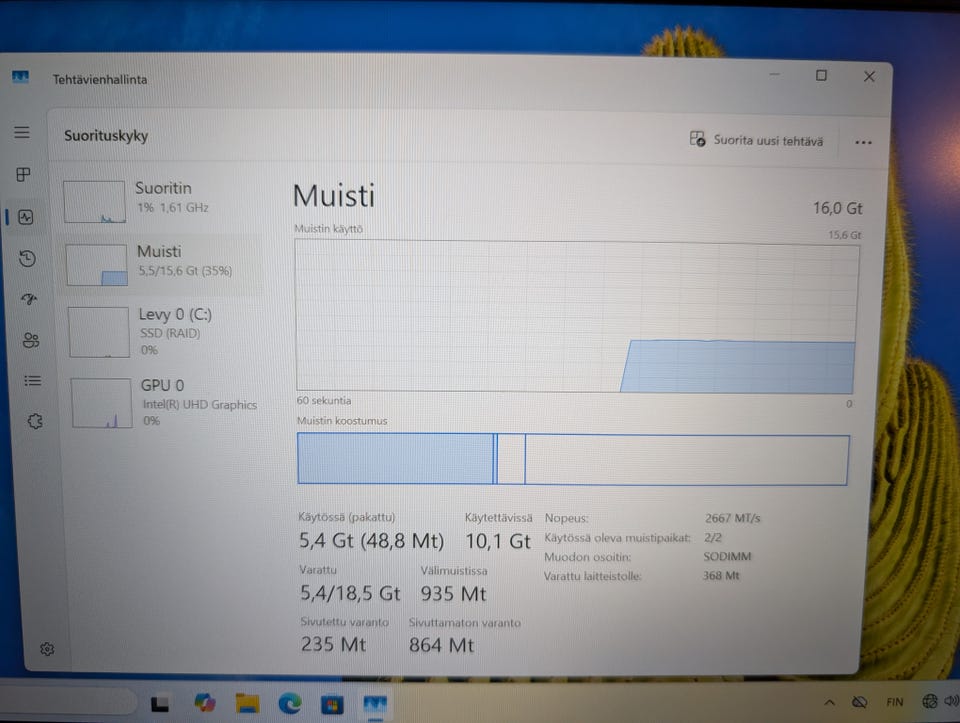Open the Processes page icon in sidebar
This screenshot has width=960, height=723.
click(x=23, y=175)
